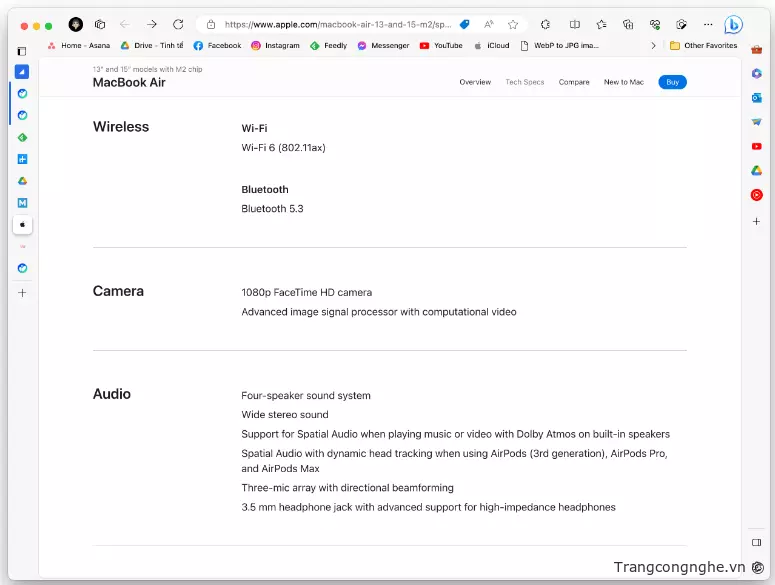Open the Feedly vertical tab in left sidebar
The image size is (775, 585).
[22, 137]
